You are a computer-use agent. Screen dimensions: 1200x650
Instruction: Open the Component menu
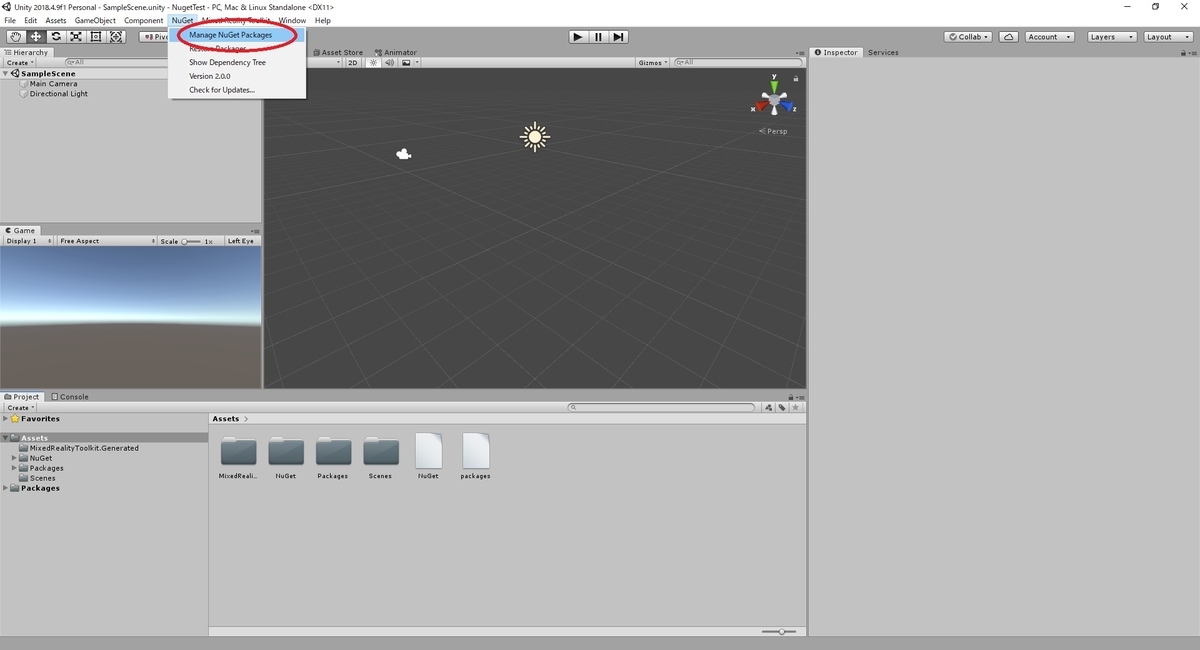144,20
